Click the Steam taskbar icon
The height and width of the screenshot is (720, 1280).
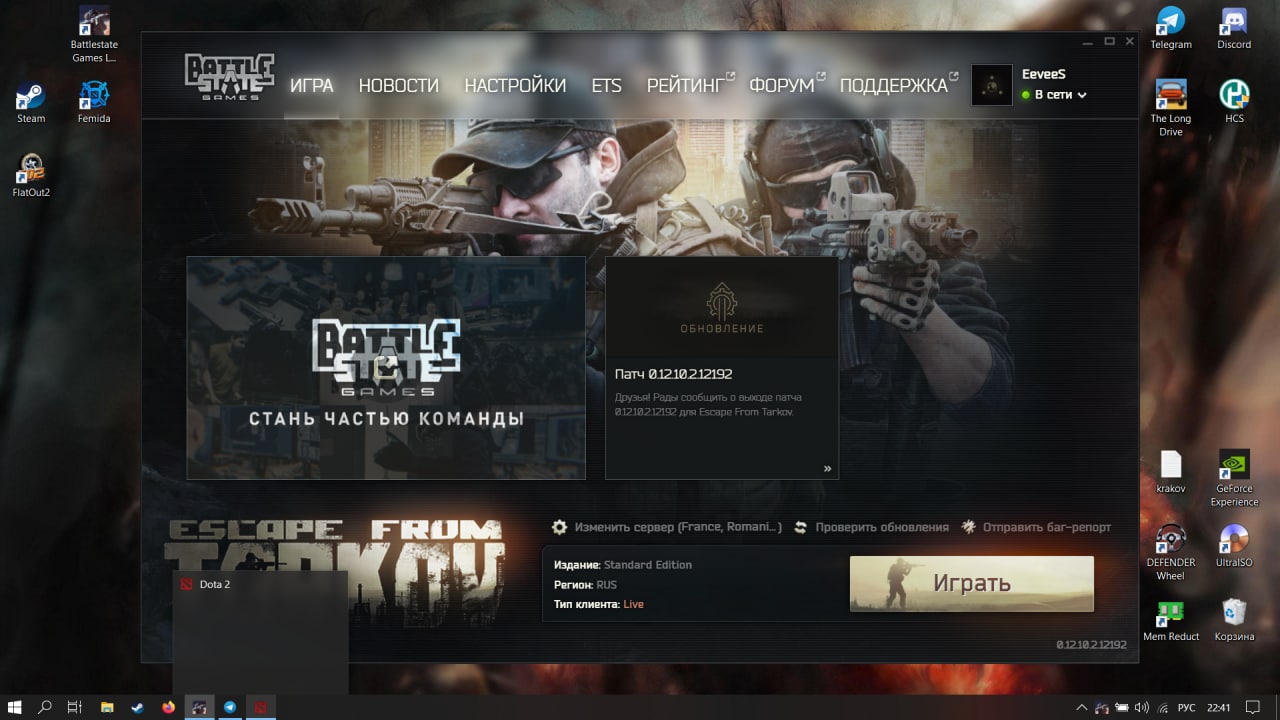tap(137, 707)
